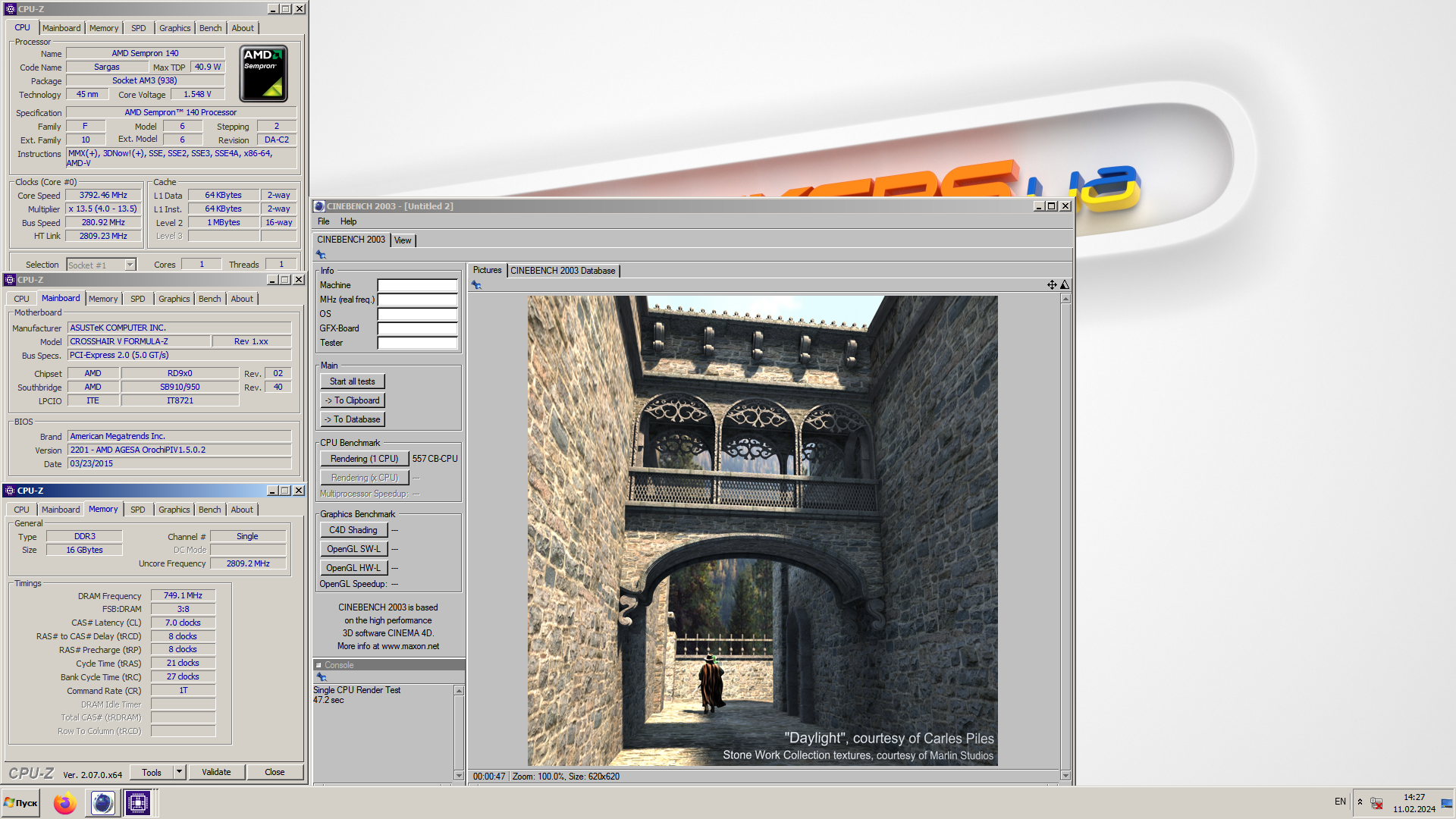
Task: Click the pin icon under the Pictures tab
Action: pyautogui.click(x=476, y=285)
